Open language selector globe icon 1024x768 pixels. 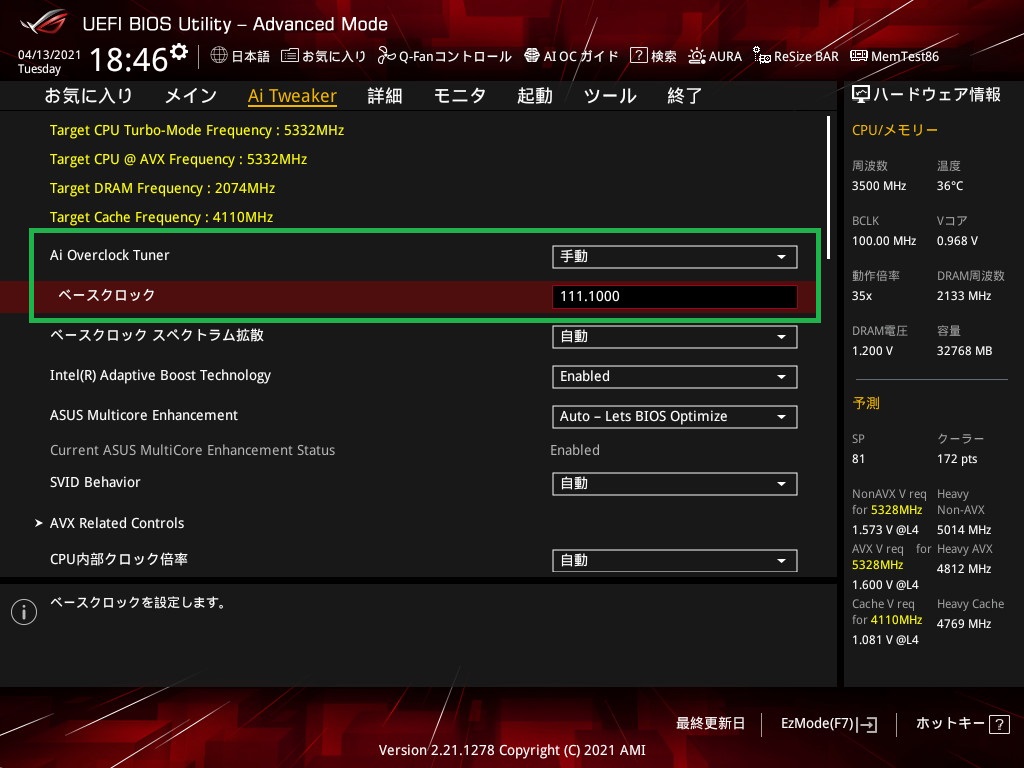click(219, 56)
